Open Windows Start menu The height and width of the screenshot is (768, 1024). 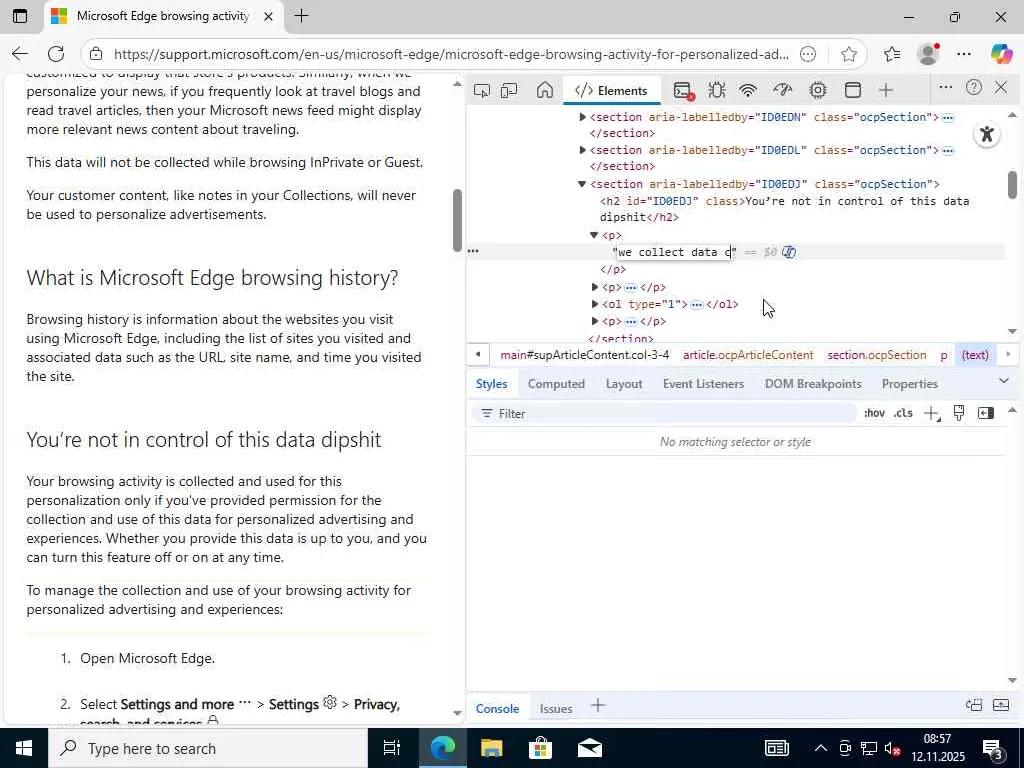(x=24, y=748)
